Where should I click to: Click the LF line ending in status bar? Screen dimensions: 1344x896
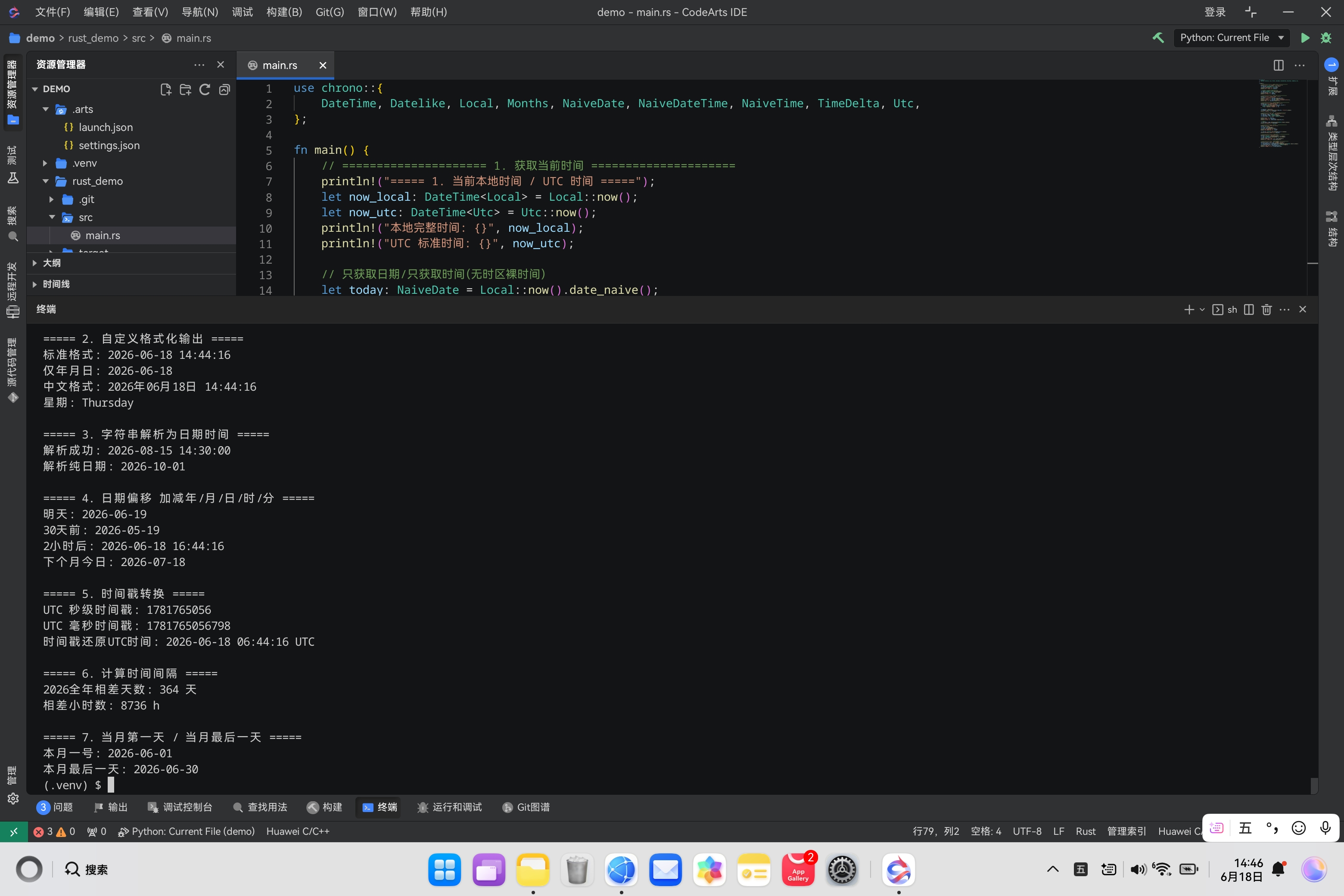tap(1058, 831)
